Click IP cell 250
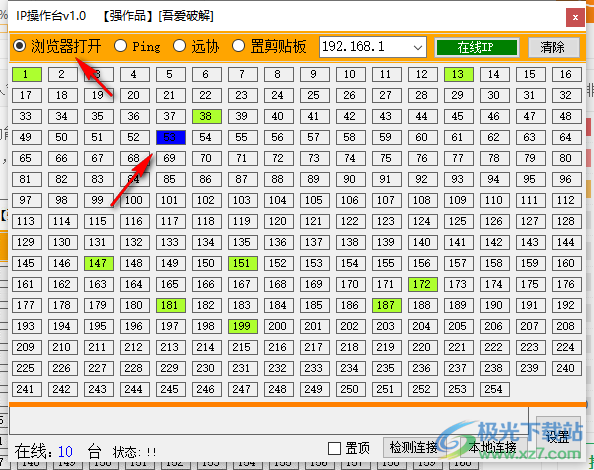This screenshot has width=594, height=470. pos(350,389)
